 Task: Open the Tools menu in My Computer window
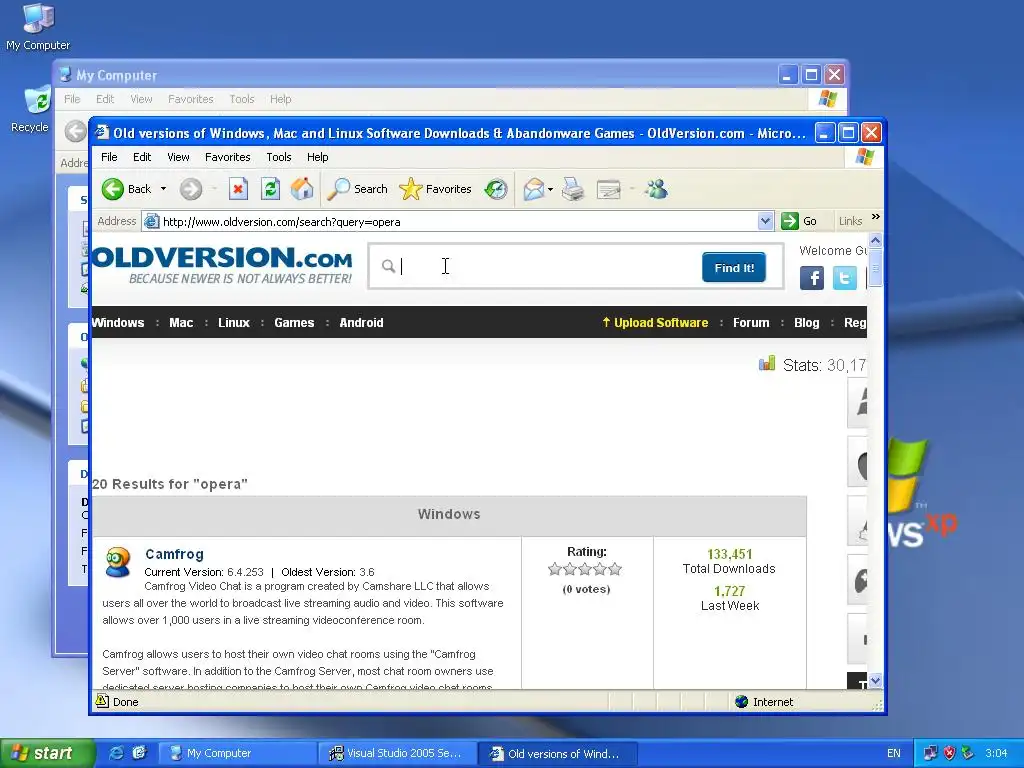click(242, 99)
